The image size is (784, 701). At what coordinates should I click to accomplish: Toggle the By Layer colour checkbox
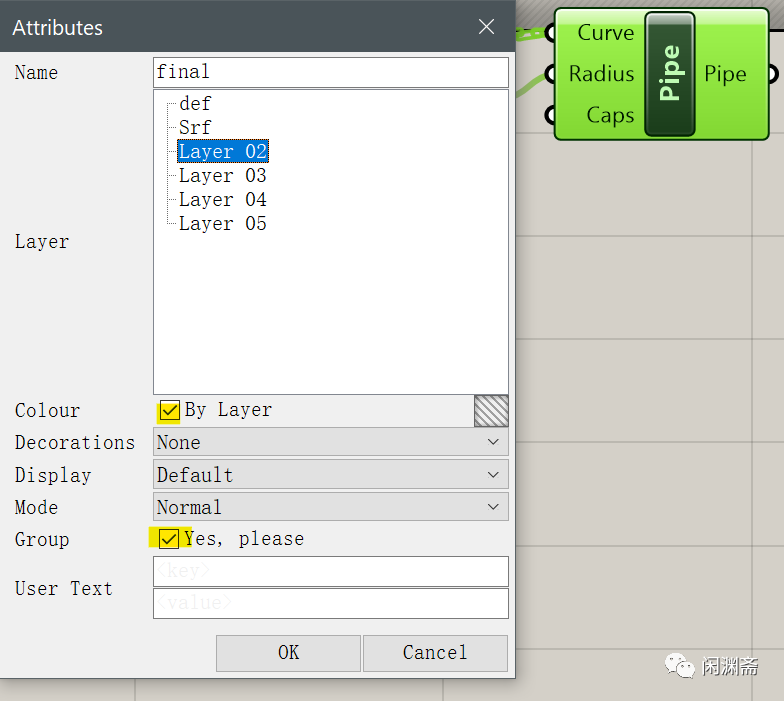pyautogui.click(x=169, y=411)
